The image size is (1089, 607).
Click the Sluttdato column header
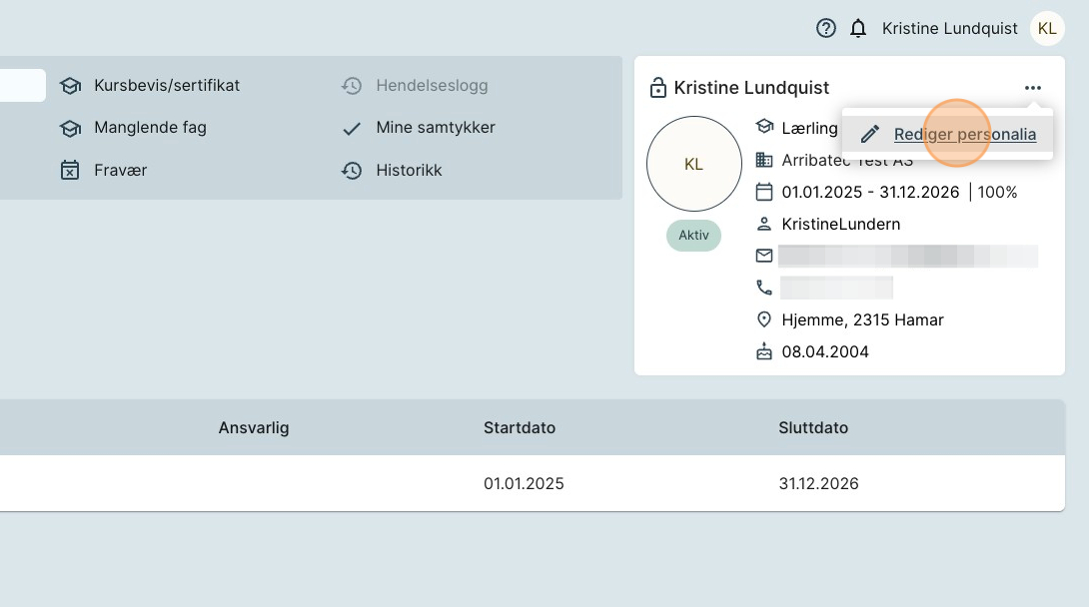(x=813, y=428)
